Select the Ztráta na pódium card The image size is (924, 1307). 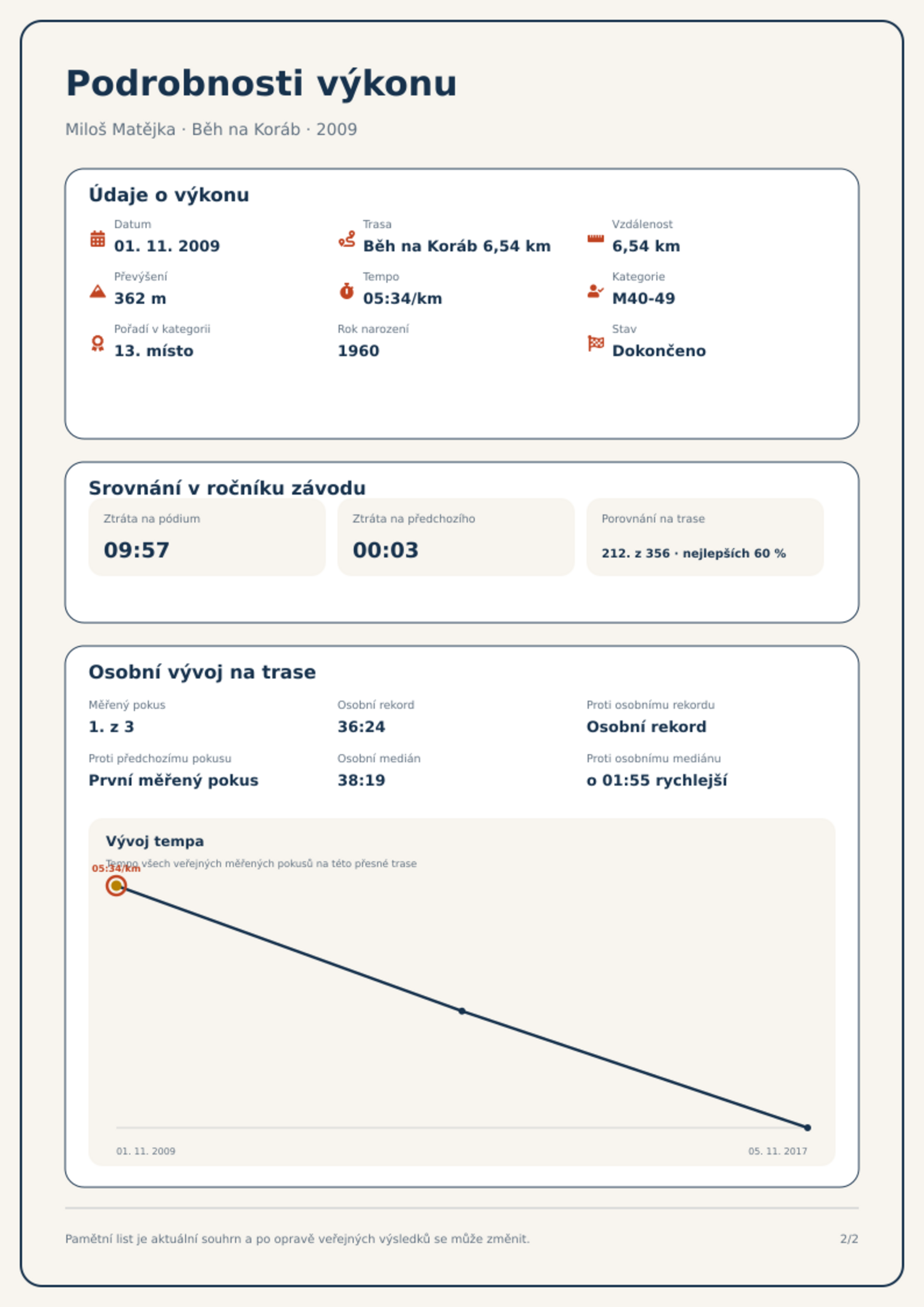pyautogui.click(x=207, y=537)
